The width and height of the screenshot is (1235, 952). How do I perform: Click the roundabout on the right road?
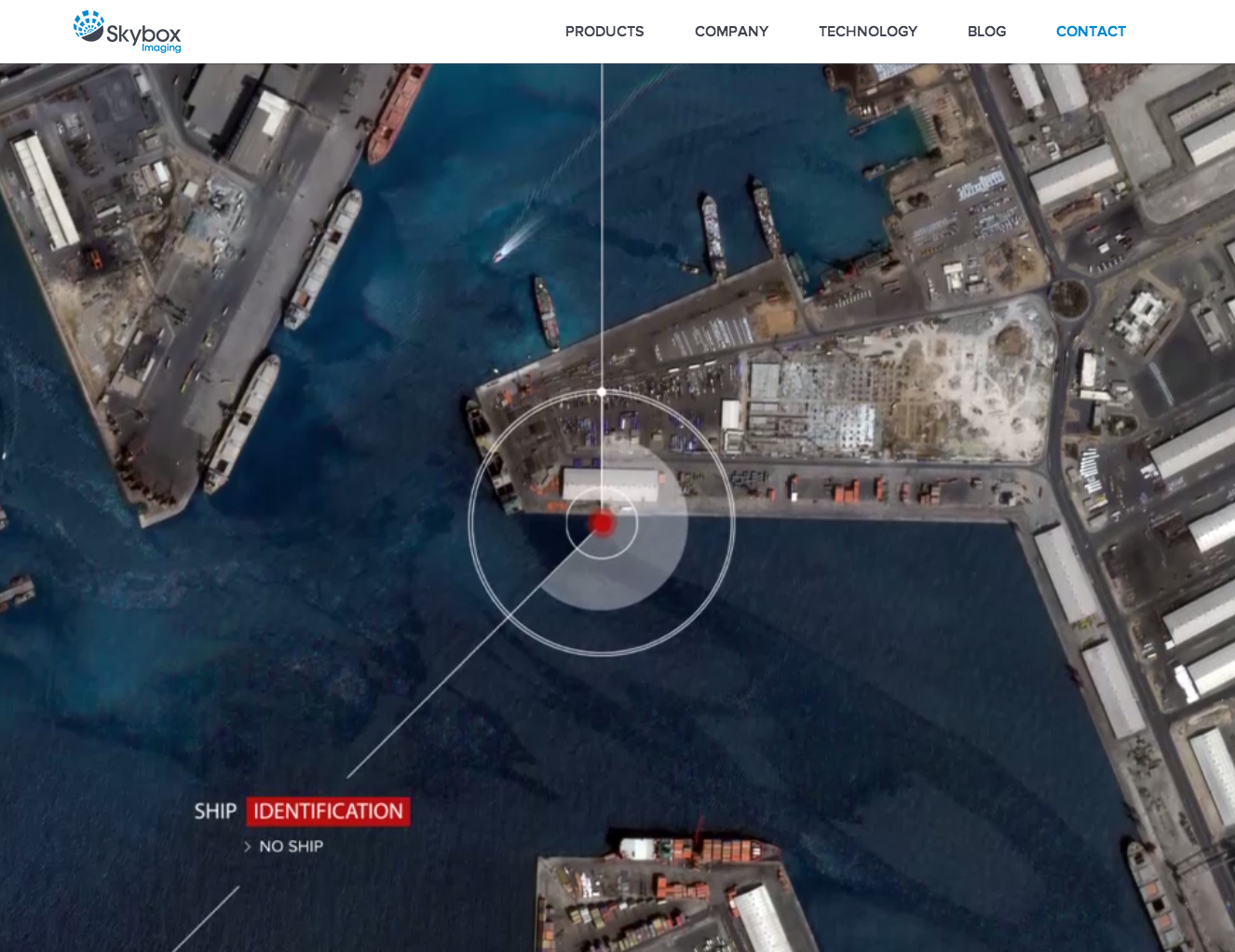coord(1067,298)
